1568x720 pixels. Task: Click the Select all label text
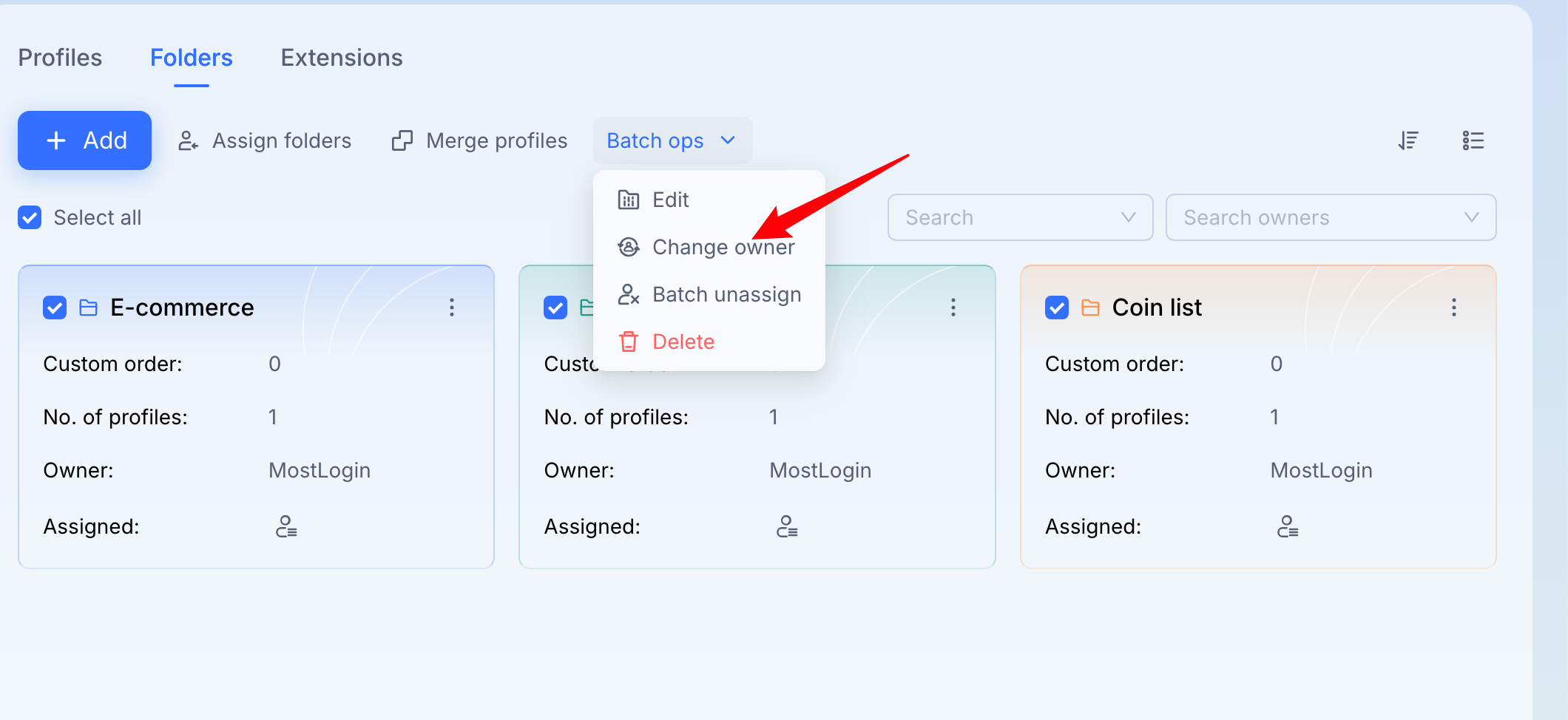point(98,217)
